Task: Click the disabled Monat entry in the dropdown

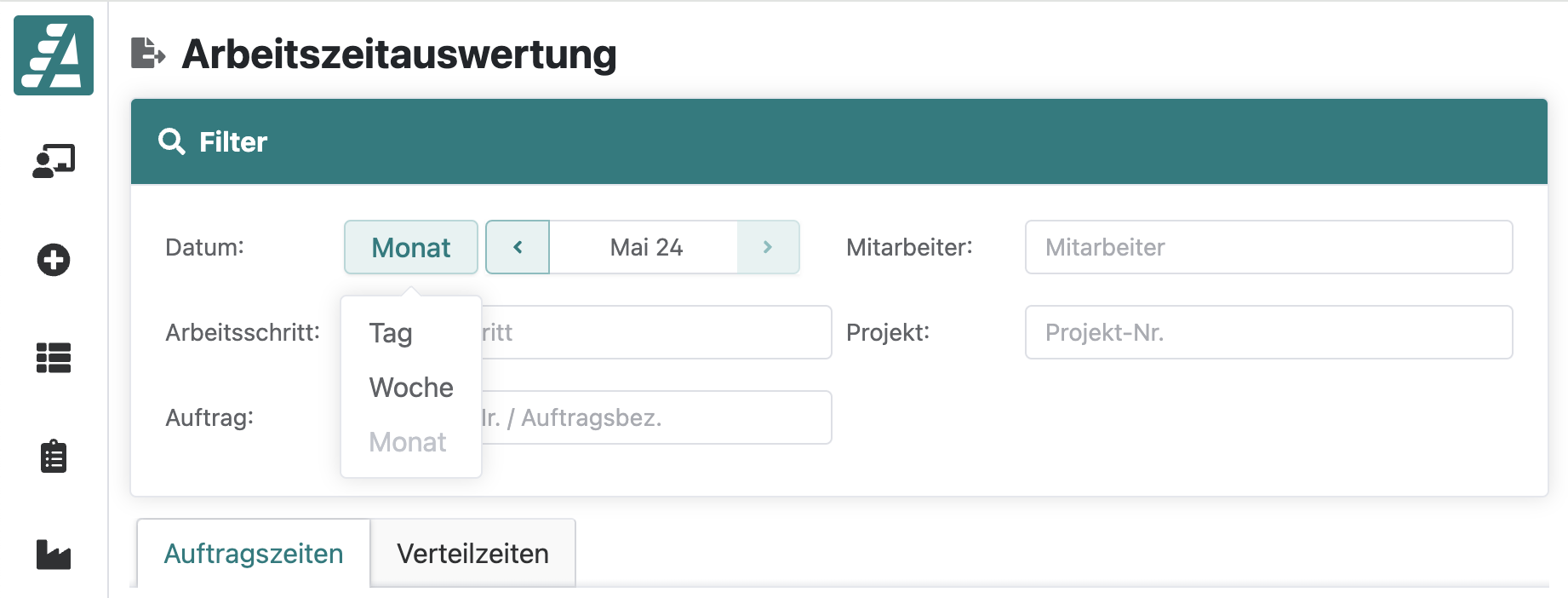Action: tap(408, 442)
